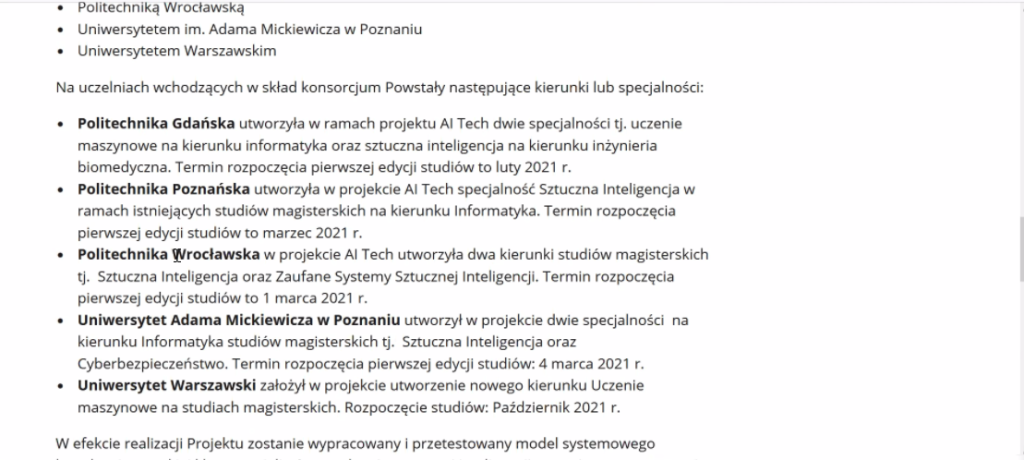Click the vertical scrollbar thumb

[x=1021, y=248]
